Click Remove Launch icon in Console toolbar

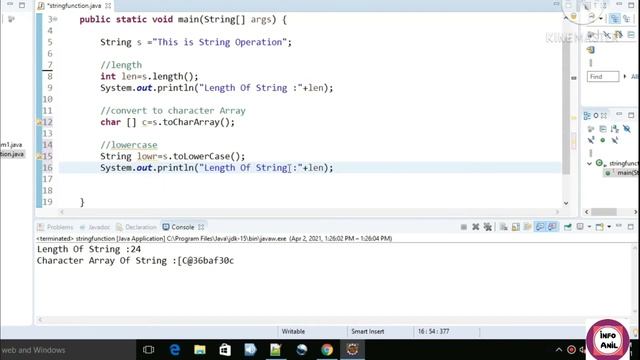(x=476, y=227)
